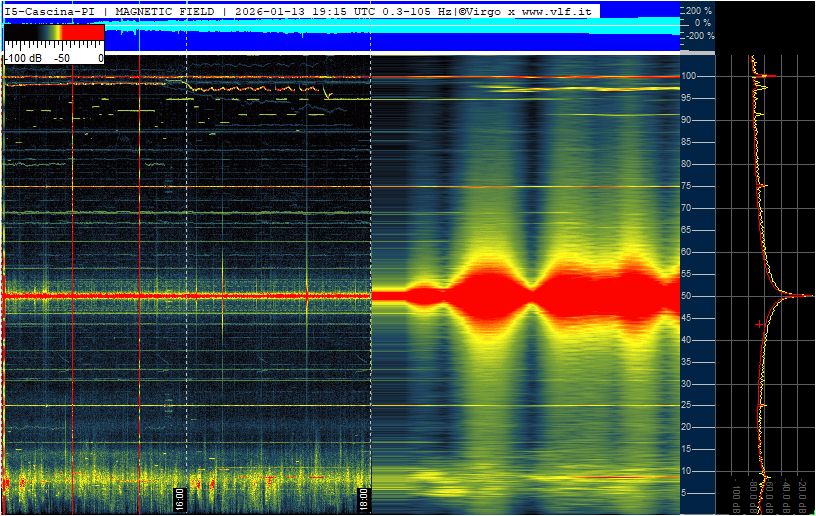Click the 16:00 time label

click(x=179, y=500)
